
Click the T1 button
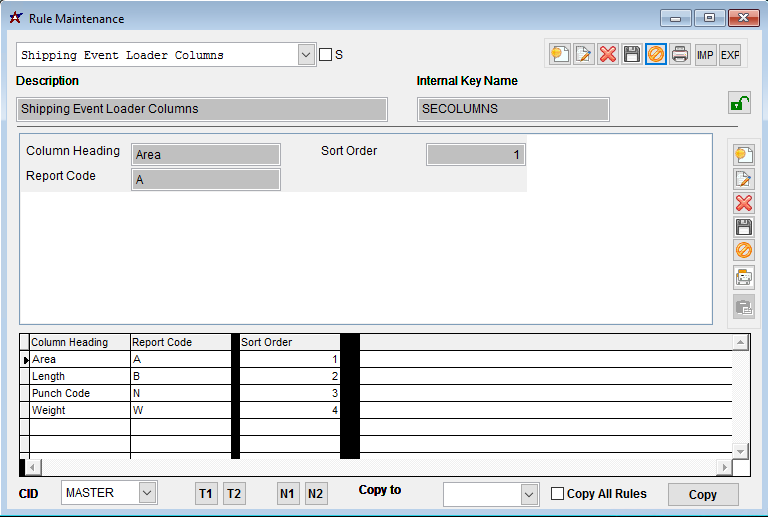click(206, 494)
